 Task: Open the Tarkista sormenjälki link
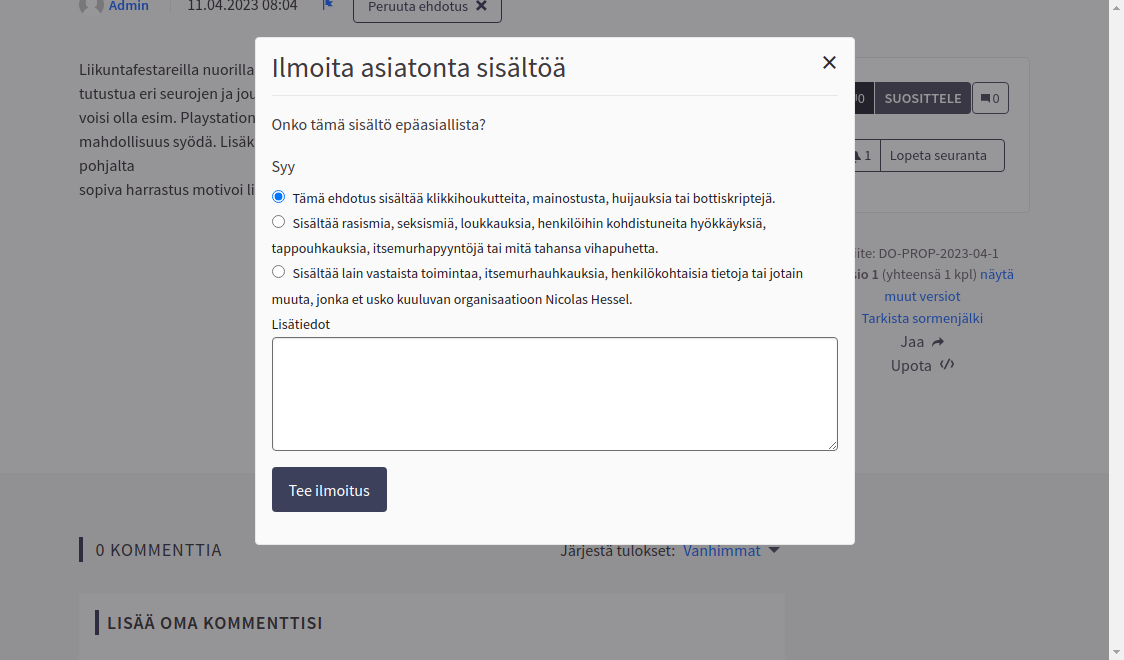pos(921,318)
